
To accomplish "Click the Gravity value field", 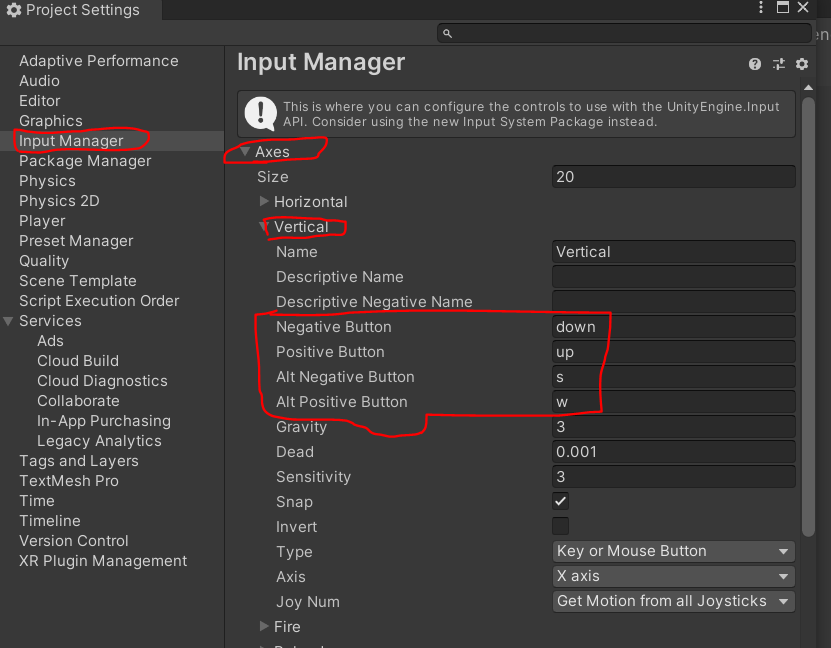I will point(674,427).
